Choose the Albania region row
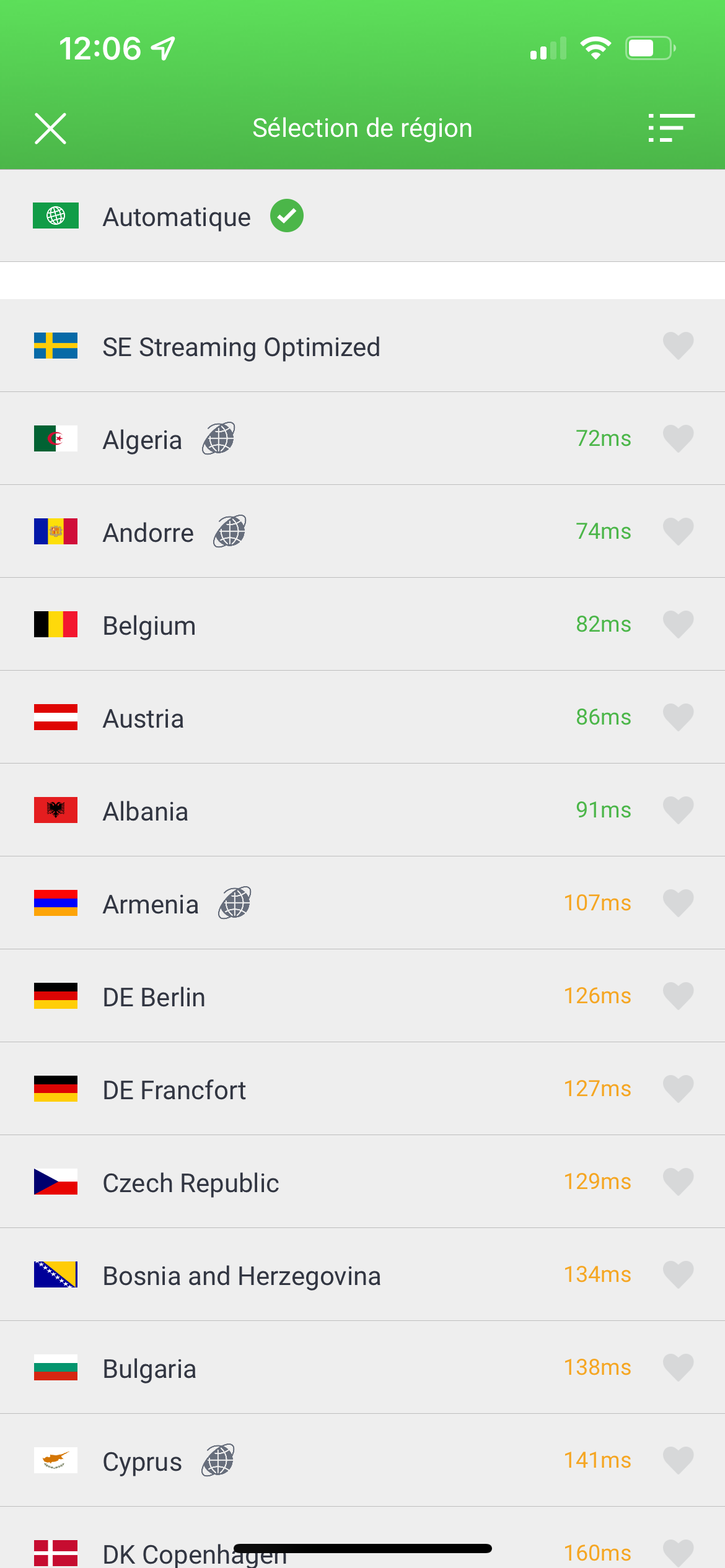The height and width of the screenshot is (1568, 725). (362, 810)
